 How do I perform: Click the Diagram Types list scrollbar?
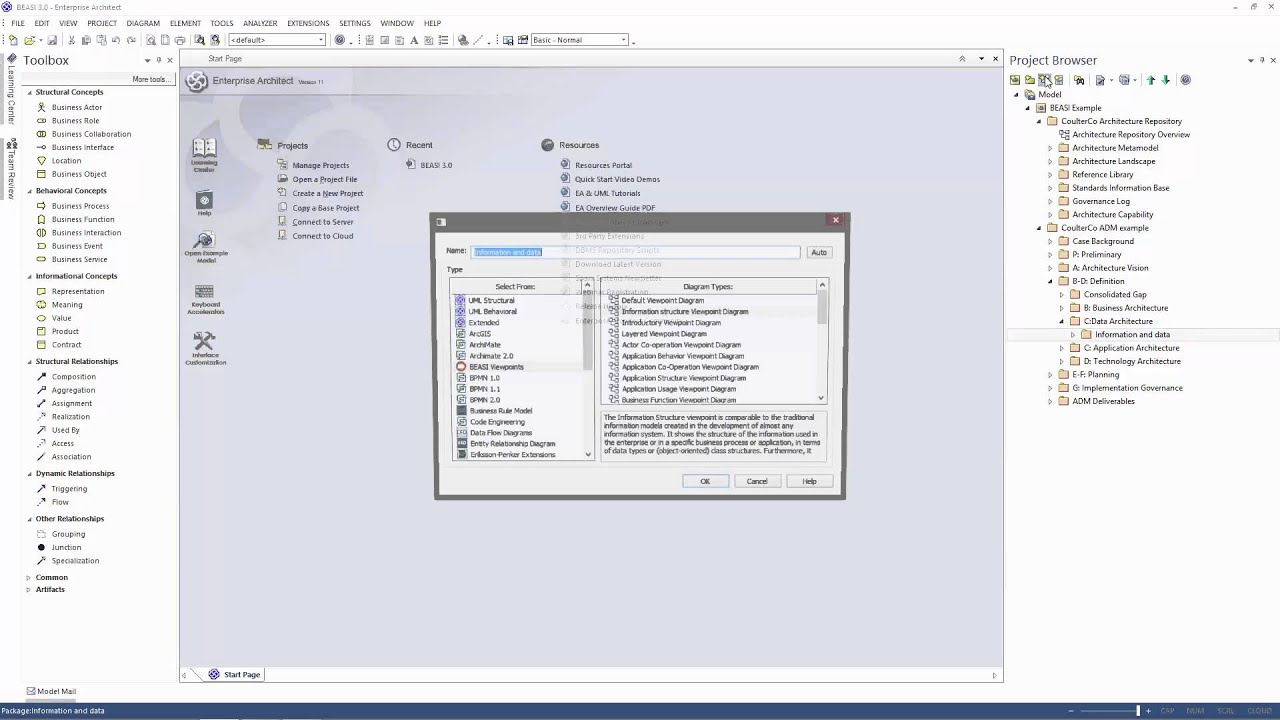pyautogui.click(x=822, y=342)
